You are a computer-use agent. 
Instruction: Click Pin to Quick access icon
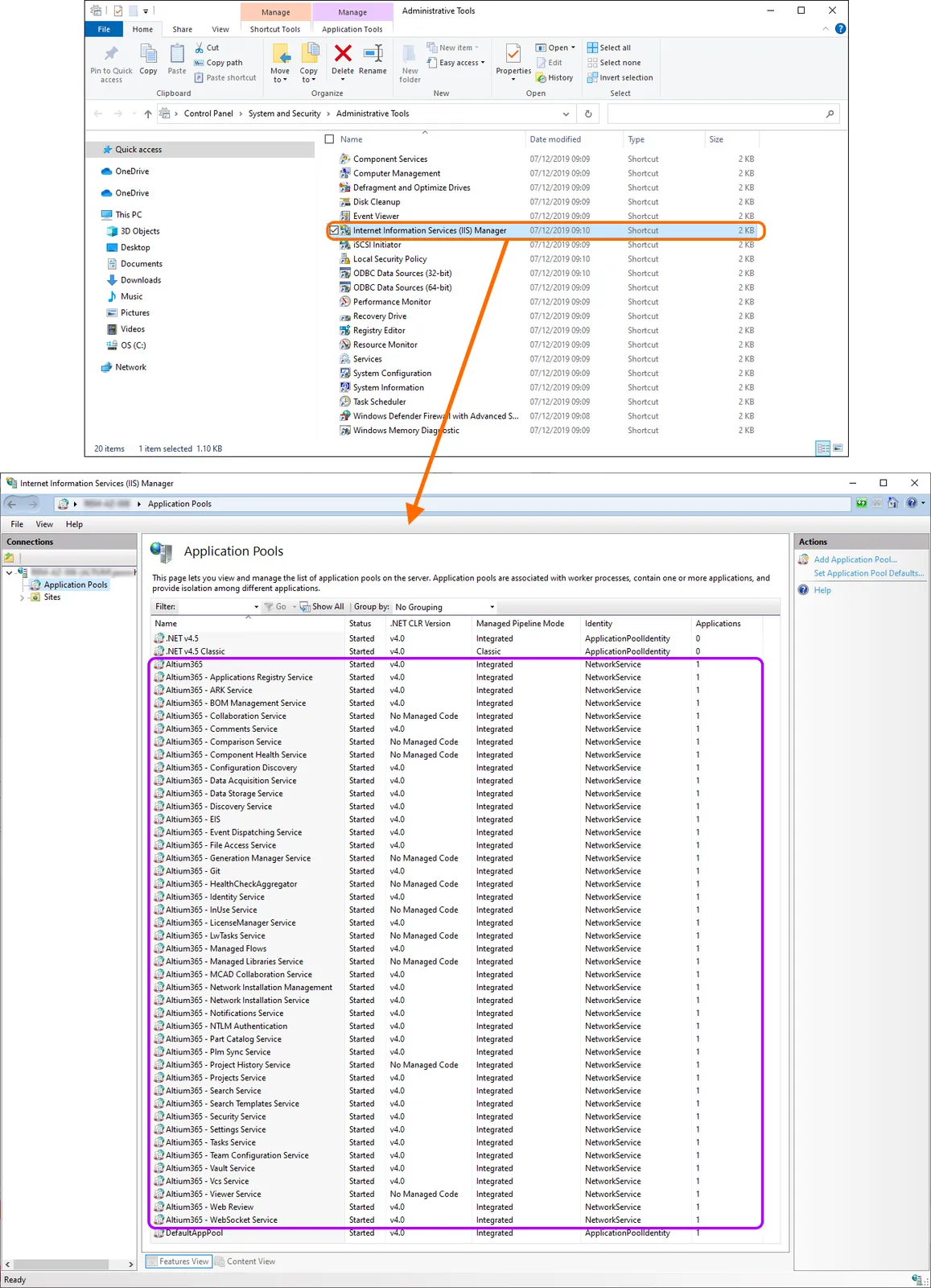pyautogui.click(x=111, y=55)
